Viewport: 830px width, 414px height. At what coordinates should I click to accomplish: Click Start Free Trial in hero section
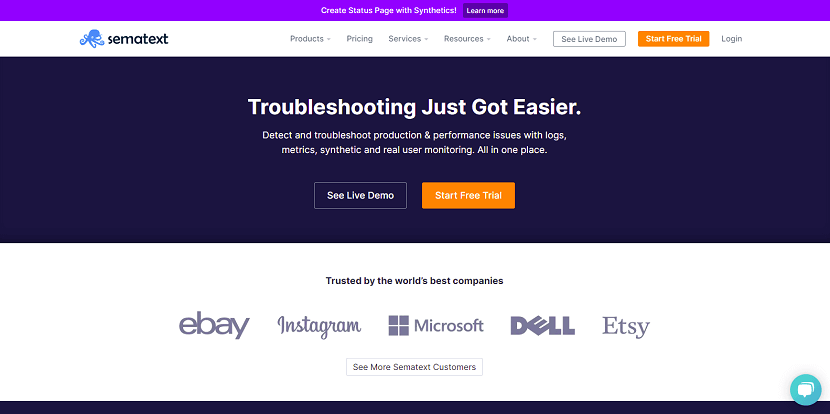click(x=468, y=195)
